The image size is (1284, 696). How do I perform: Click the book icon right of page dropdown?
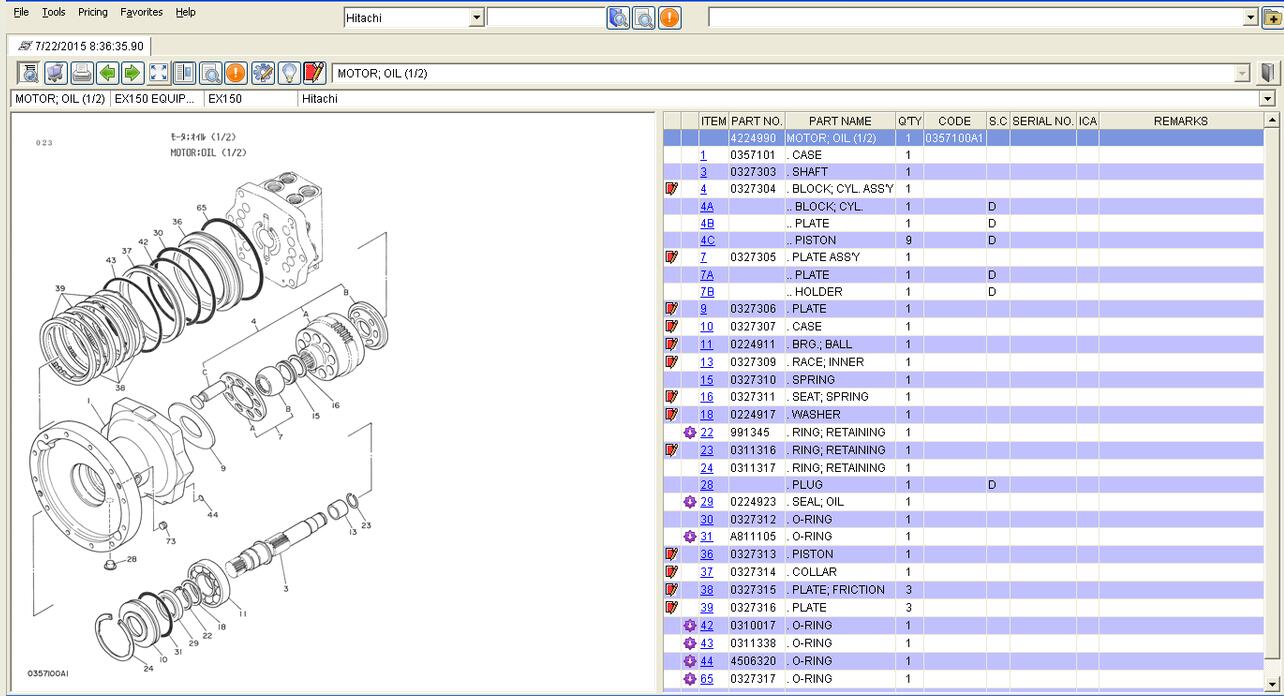click(x=1267, y=72)
